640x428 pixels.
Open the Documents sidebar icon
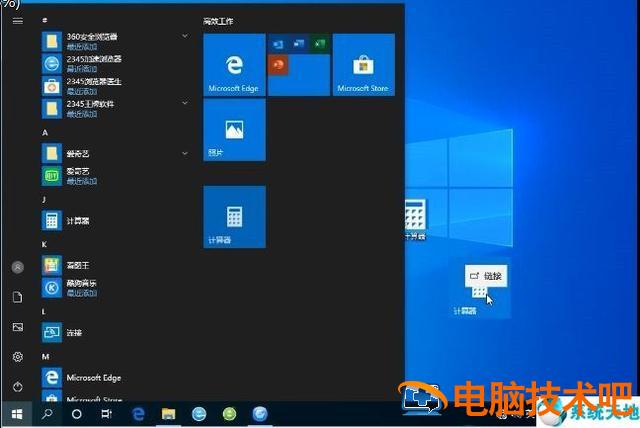(18, 297)
